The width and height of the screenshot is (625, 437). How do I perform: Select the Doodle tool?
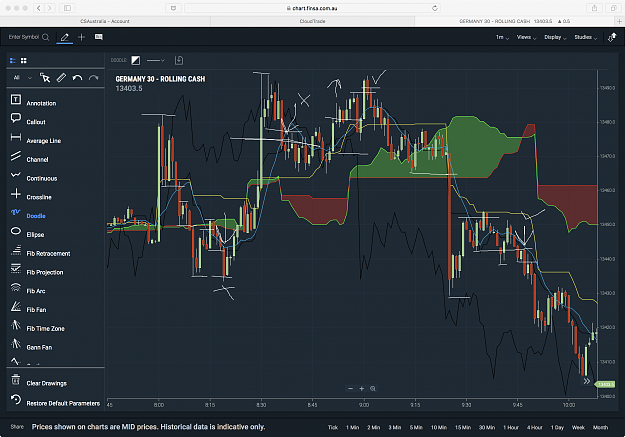click(x=28, y=215)
